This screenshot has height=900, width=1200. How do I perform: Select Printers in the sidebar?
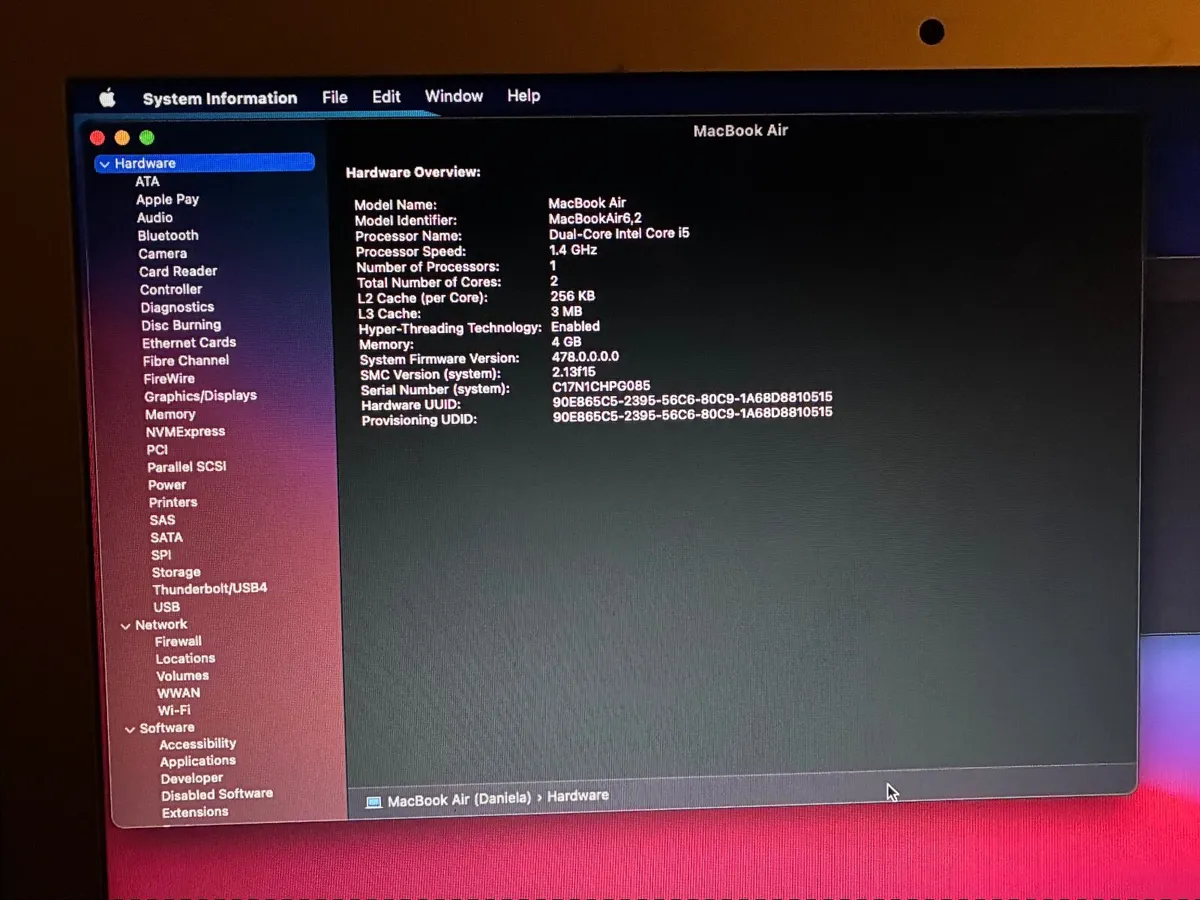click(173, 502)
